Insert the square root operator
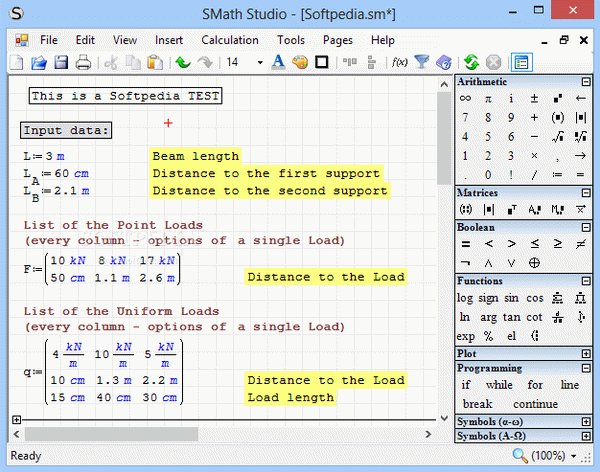Viewport: 600px width, 472px height. [x=558, y=137]
